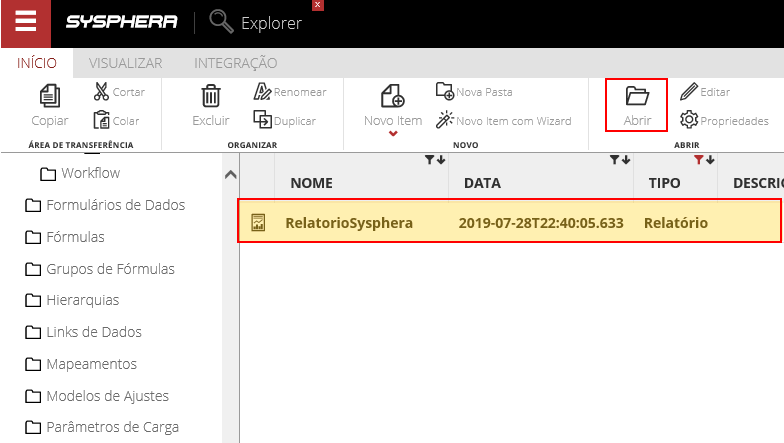
Task: Paste using the Colar button
Action: coord(116,120)
